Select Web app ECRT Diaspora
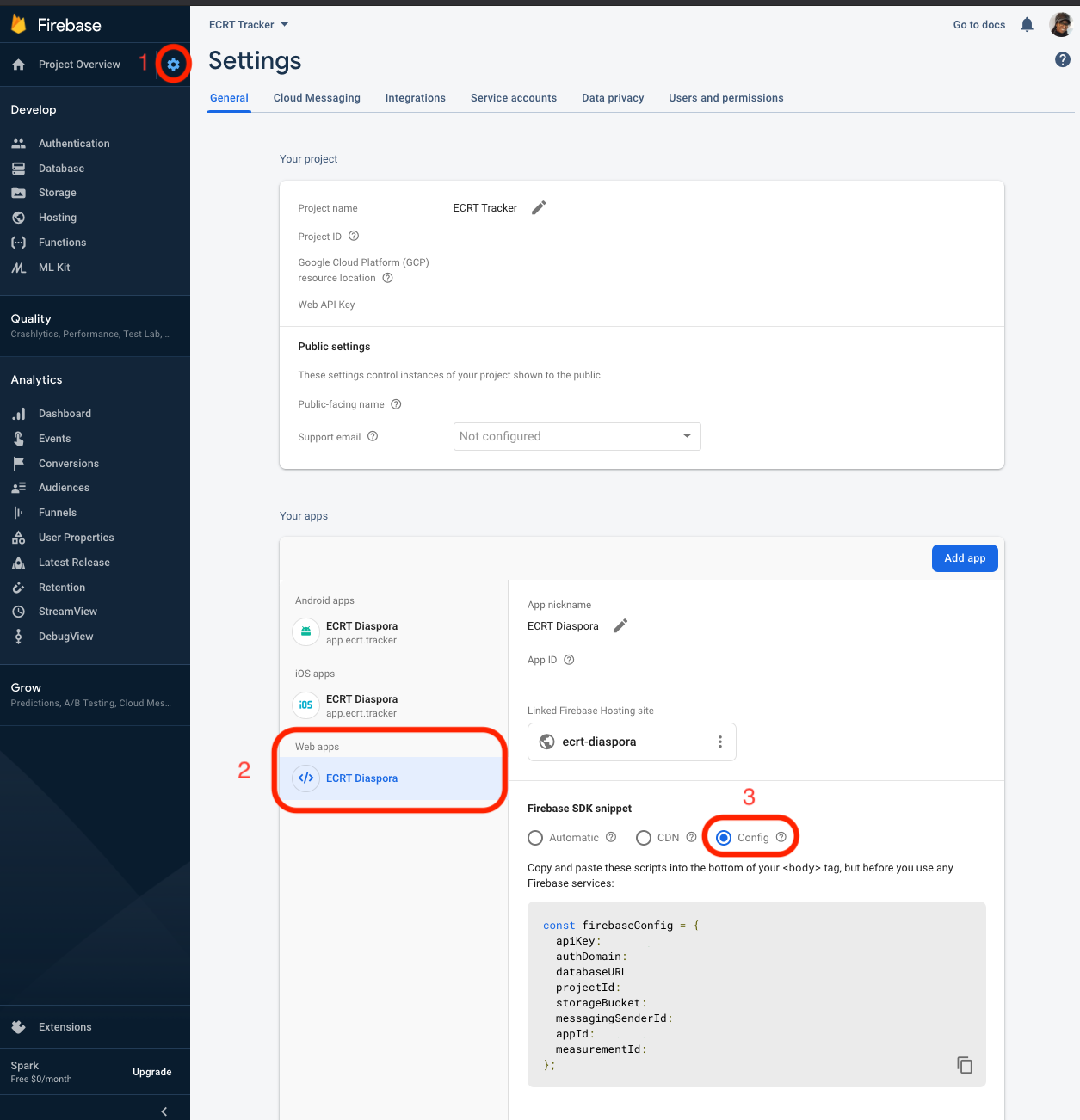This screenshot has width=1080, height=1120. [393, 778]
